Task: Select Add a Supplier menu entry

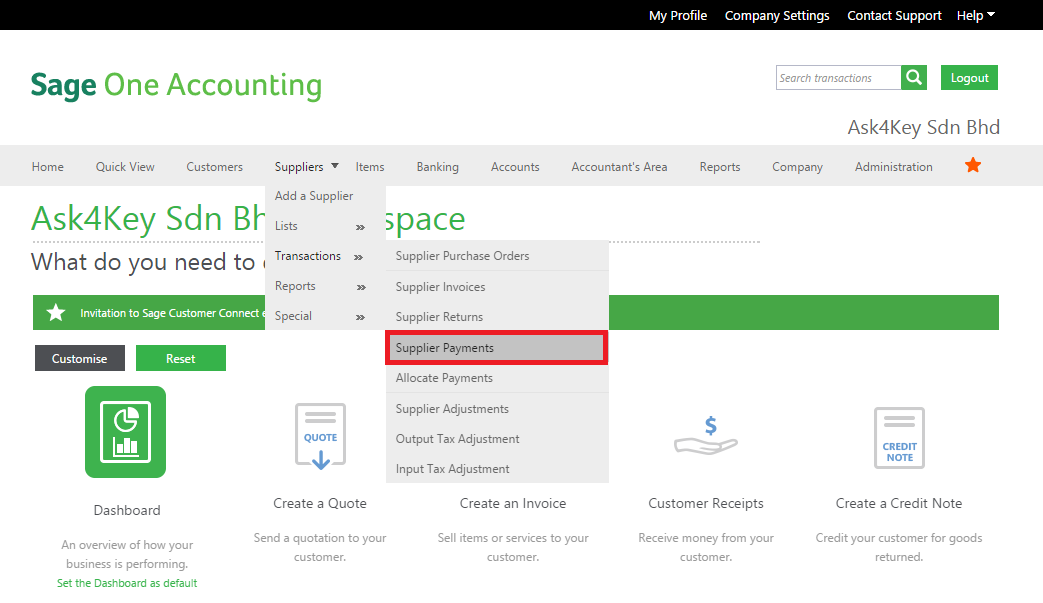Action: coord(314,196)
